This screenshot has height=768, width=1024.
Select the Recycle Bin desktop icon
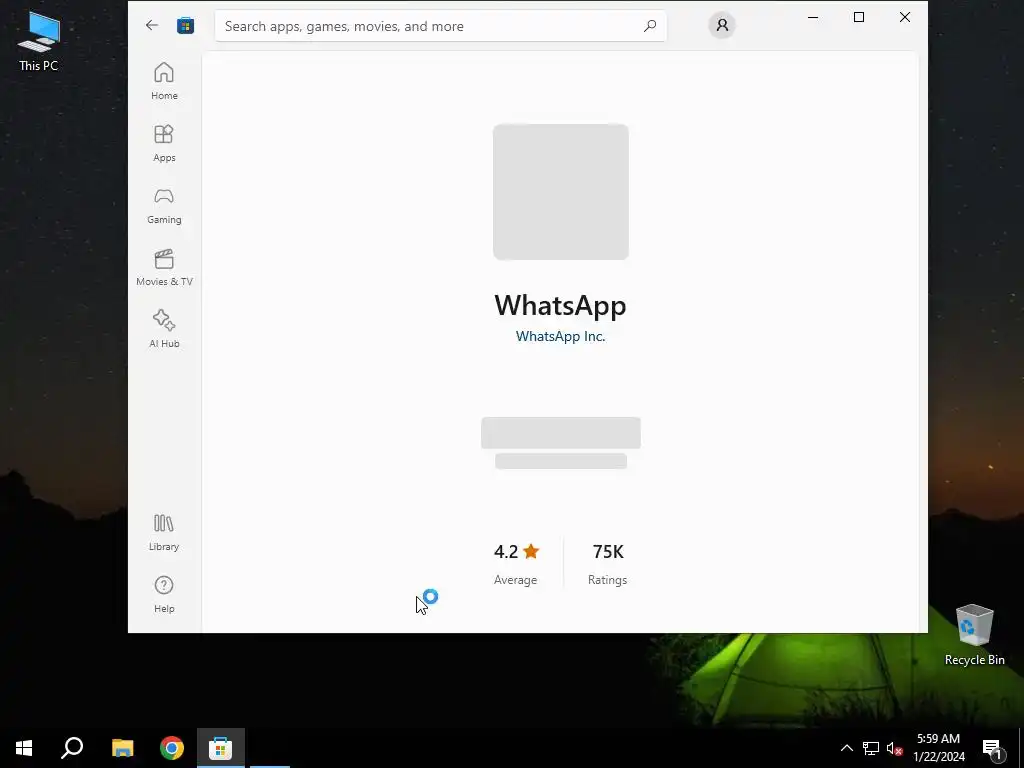pyautogui.click(x=974, y=635)
